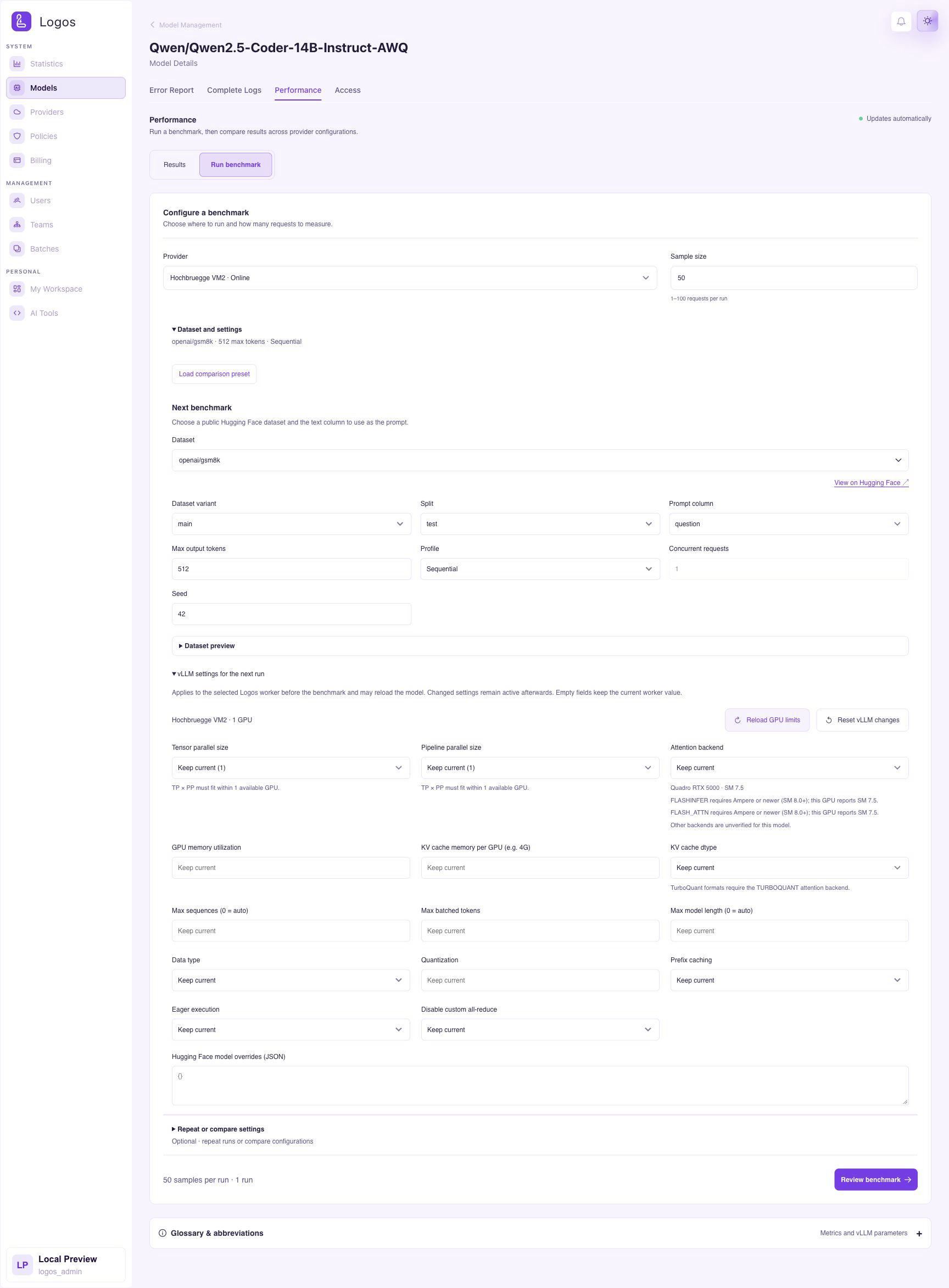Collapse the Dataset and settings section
949x1288 pixels.
click(x=207, y=329)
